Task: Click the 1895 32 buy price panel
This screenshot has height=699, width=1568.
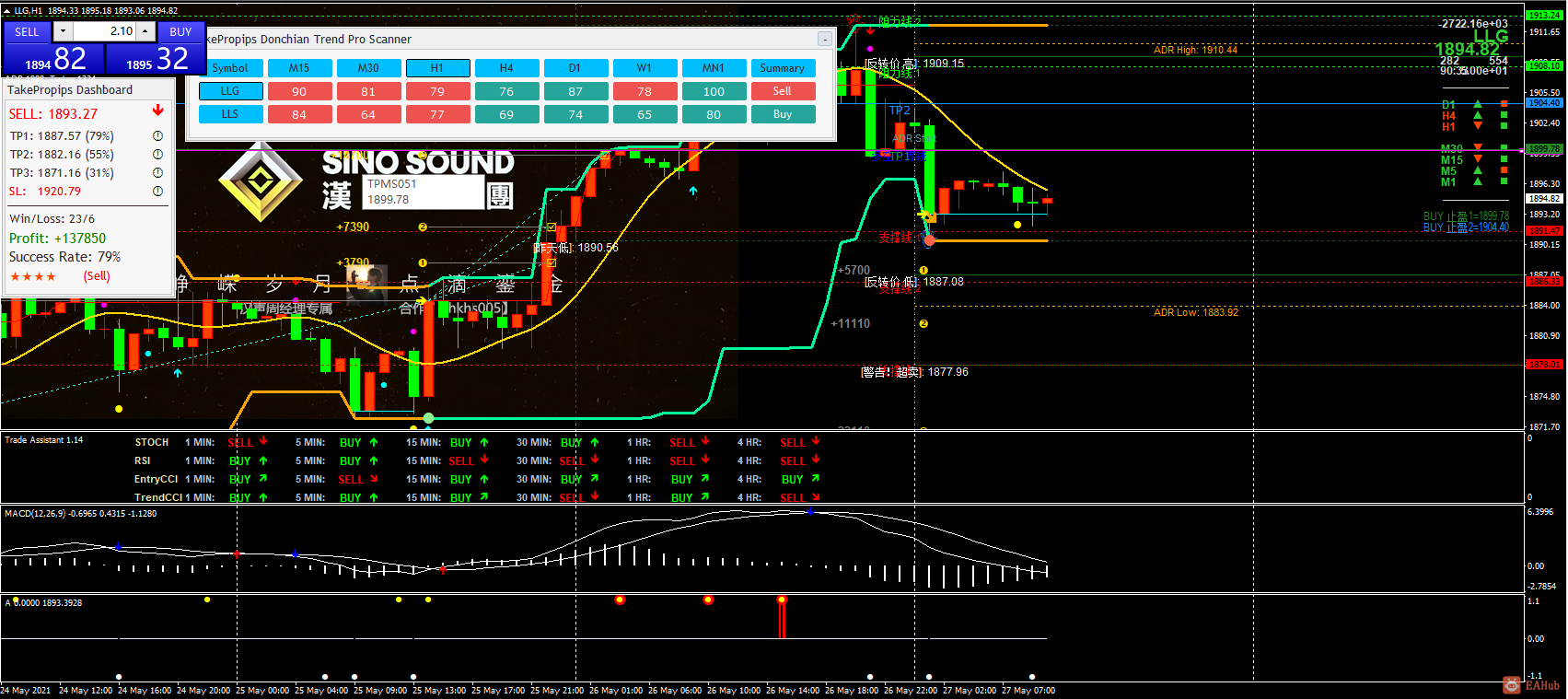Action: [x=155, y=58]
